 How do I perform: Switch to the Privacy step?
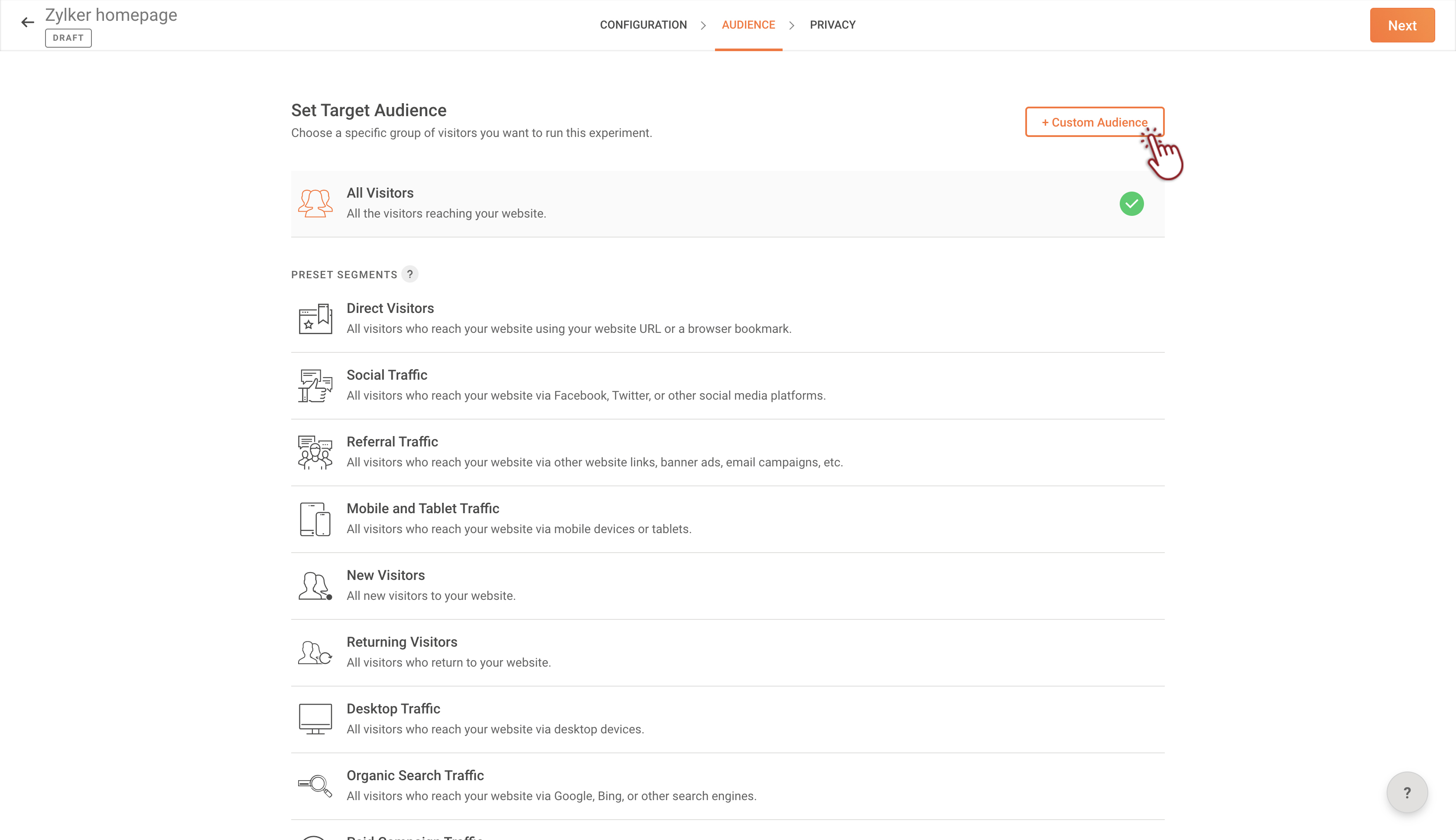pos(832,25)
